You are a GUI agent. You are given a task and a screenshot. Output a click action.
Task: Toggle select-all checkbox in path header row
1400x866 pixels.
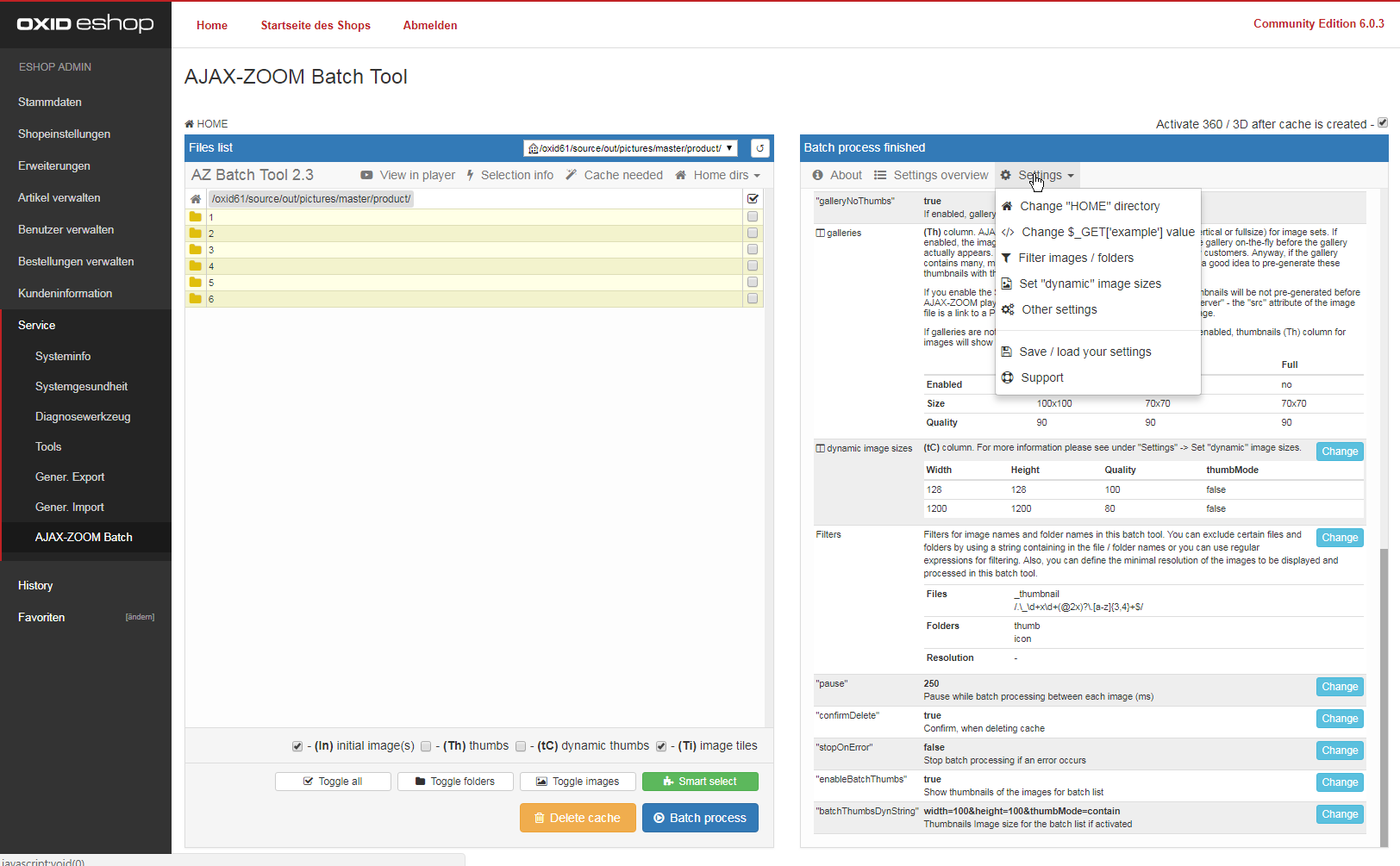pyautogui.click(x=753, y=198)
